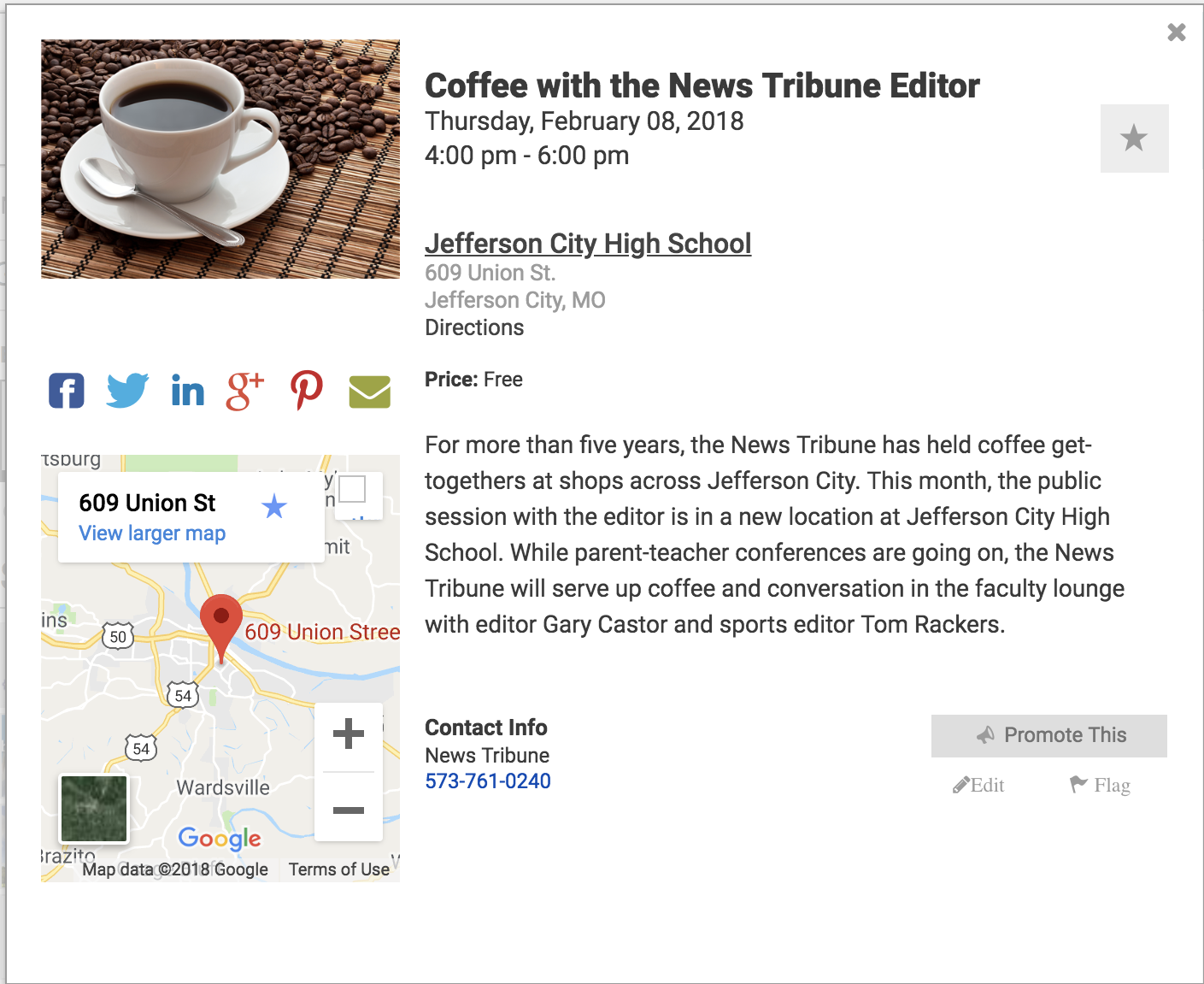This screenshot has width=1204, height=984.
Task: Toggle the star to favorite this event
Action: tap(1134, 138)
